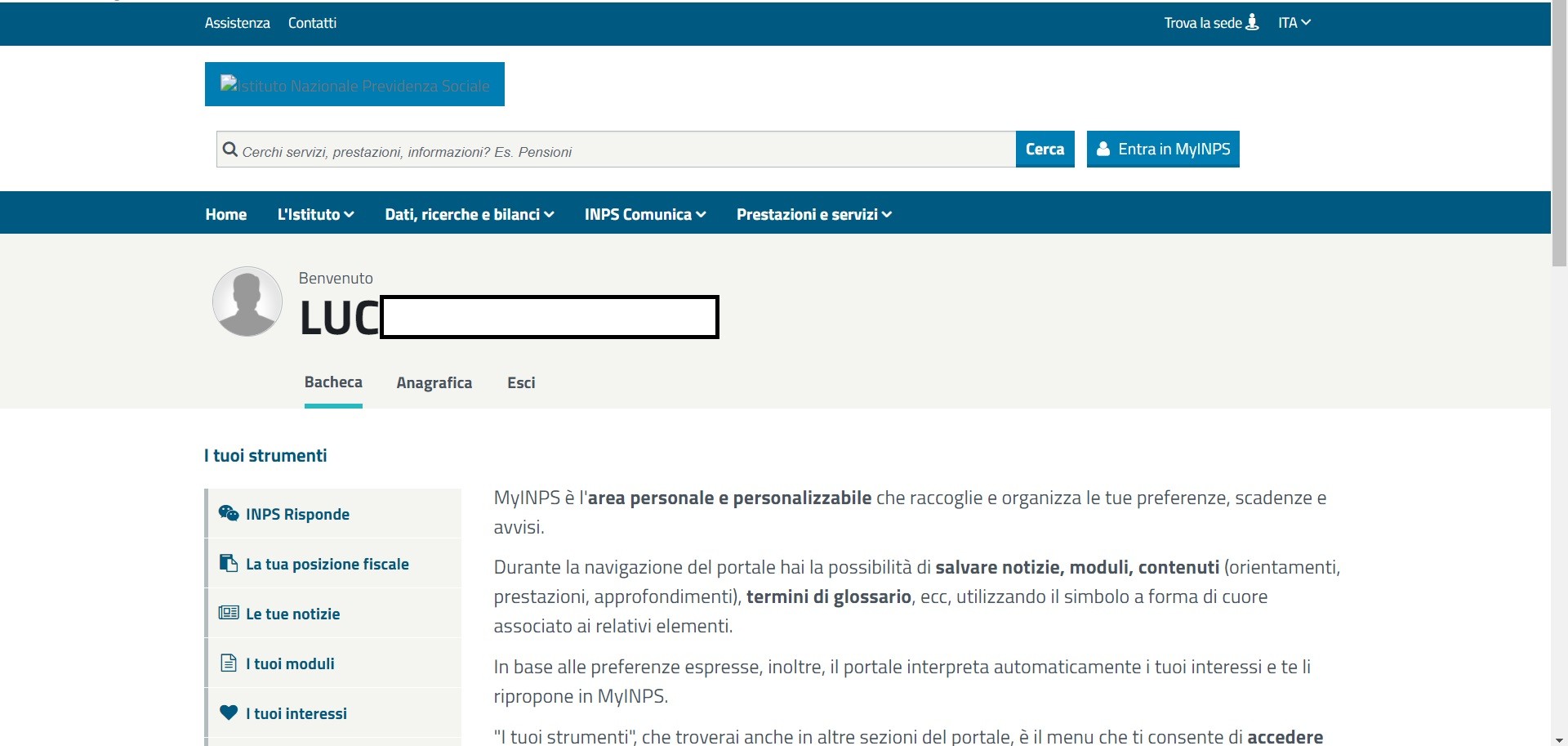This screenshot has height=746, width=1568.
Task: Click the Cerca search button
Action: pyautogui.click(x=1045, y=149)
